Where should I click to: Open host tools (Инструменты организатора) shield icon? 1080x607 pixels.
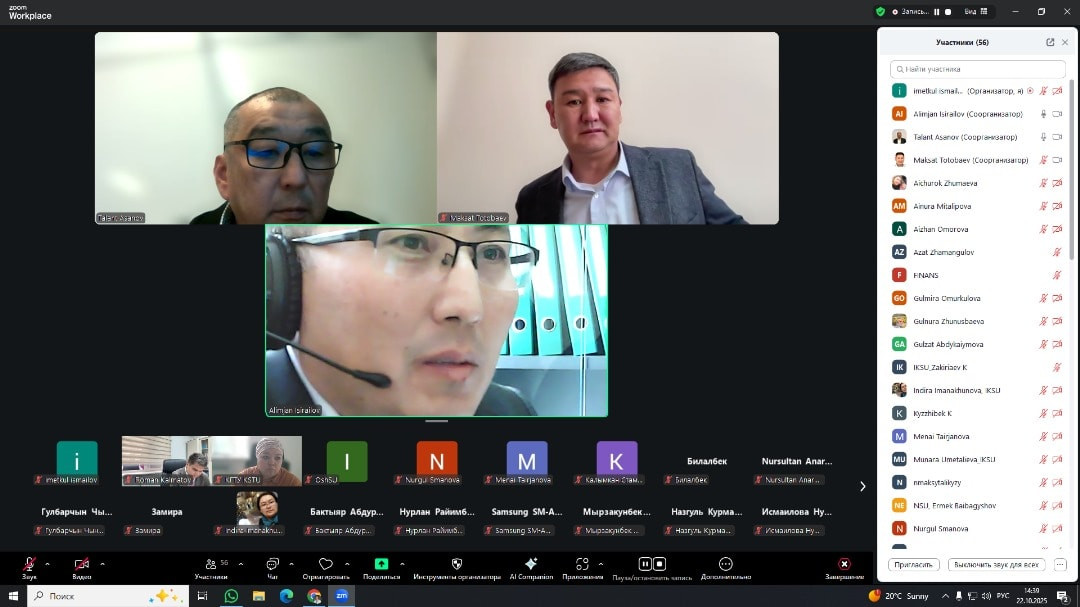tap(457, 565)
